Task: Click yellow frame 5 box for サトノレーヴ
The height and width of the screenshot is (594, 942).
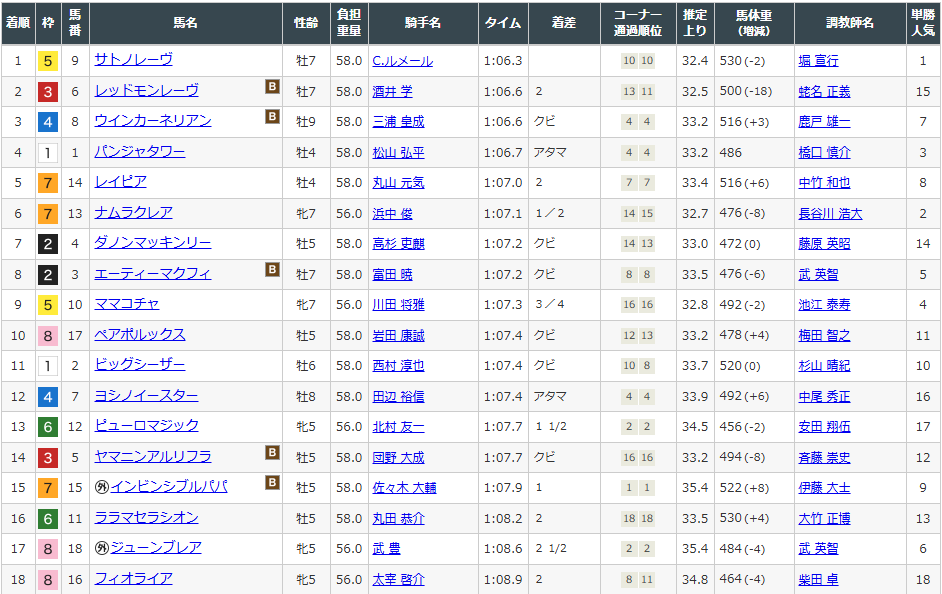Action: [x=47, y=61]
